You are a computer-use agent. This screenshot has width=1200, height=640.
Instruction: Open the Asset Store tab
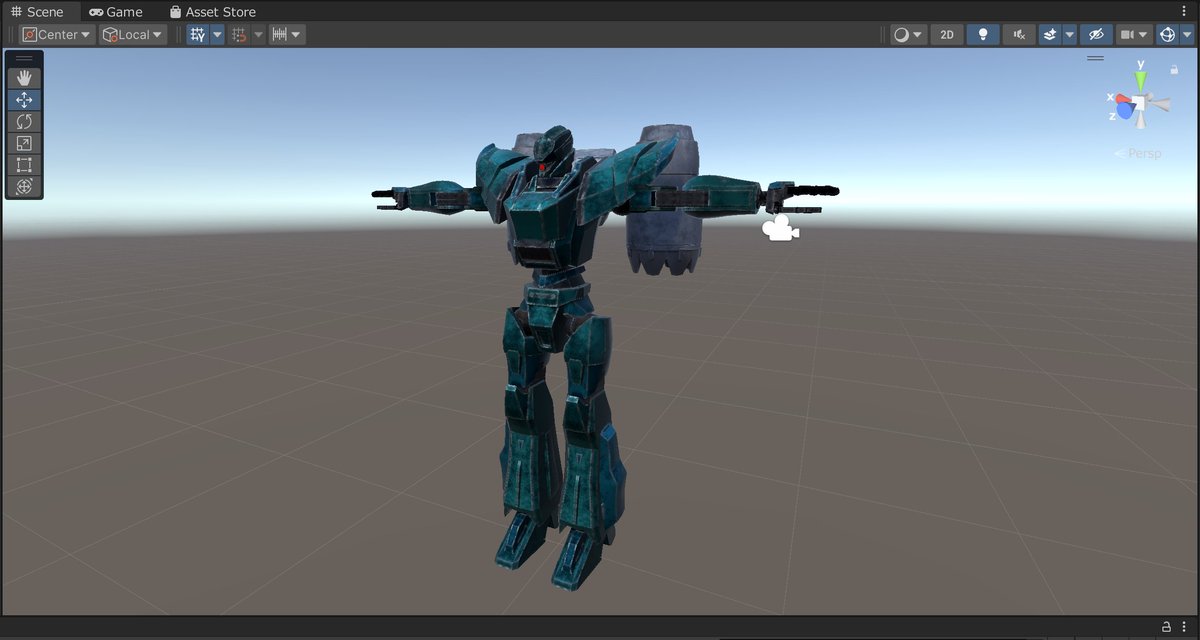212,12
